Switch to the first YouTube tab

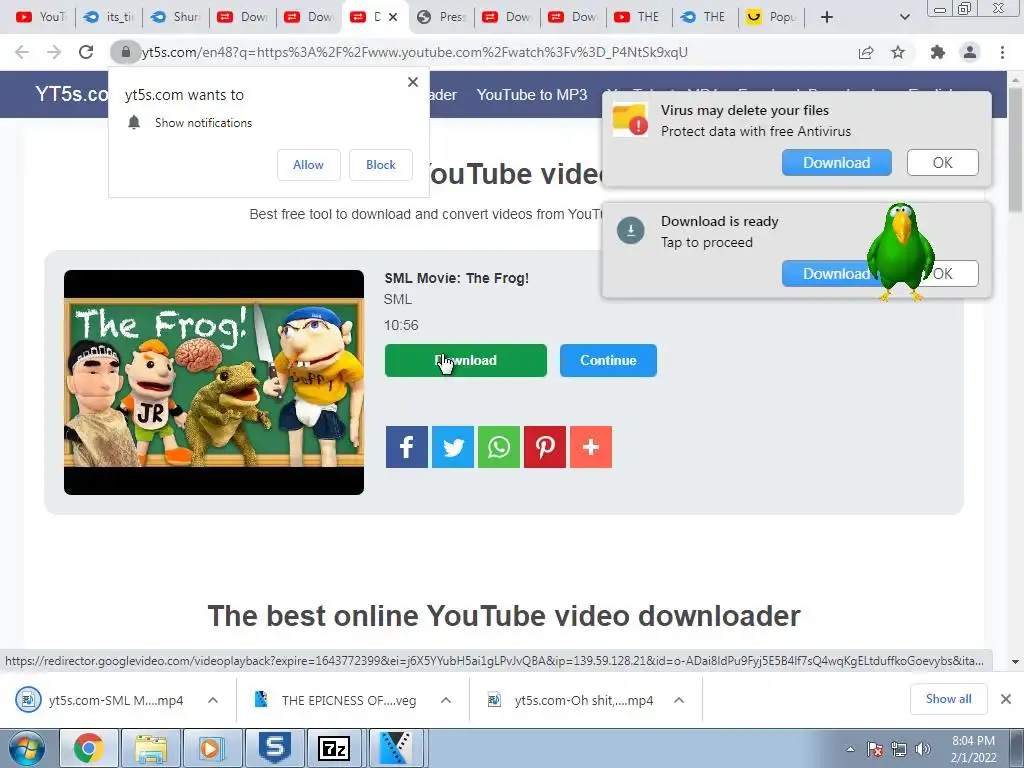point(40,17)
